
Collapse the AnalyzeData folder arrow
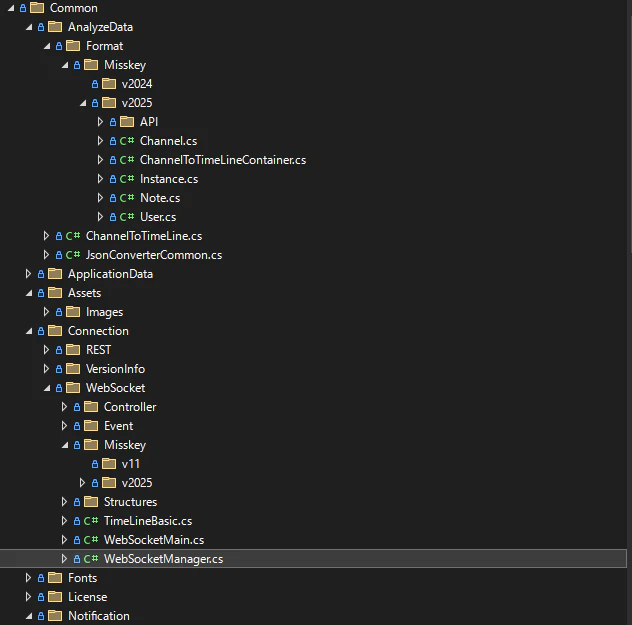coord(29,27)
